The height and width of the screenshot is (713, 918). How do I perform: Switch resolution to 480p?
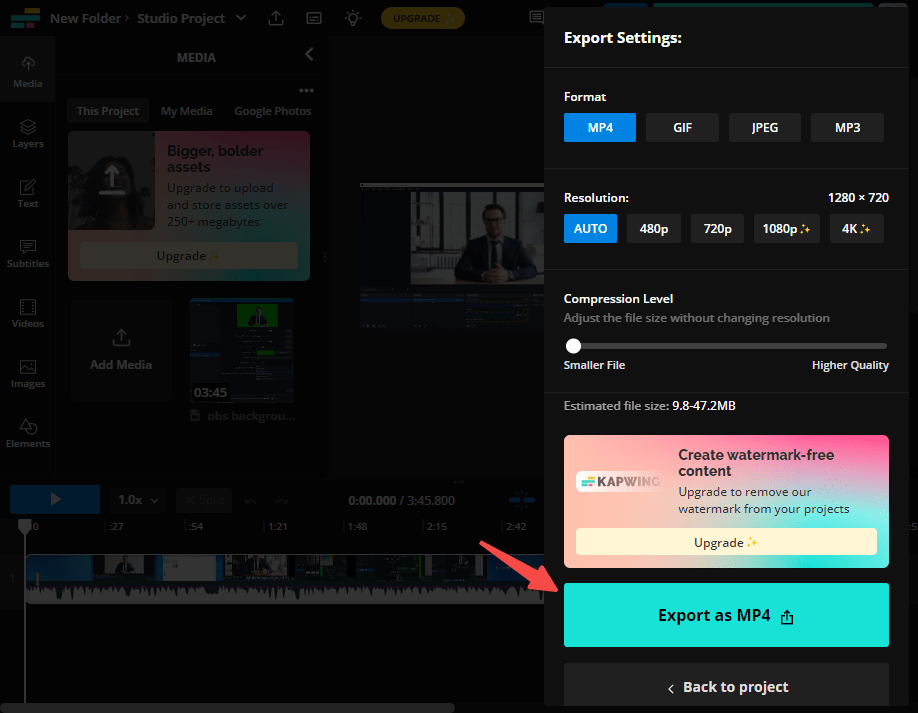pos(653,228)
